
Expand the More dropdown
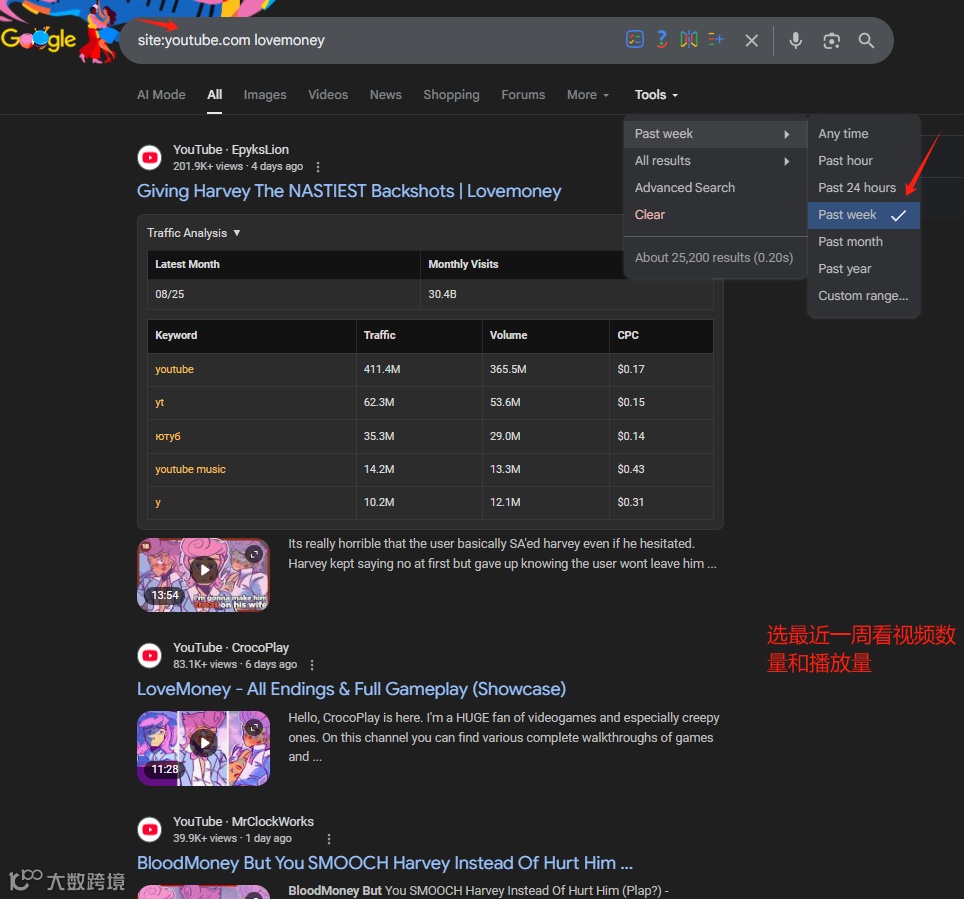(588, 95)
